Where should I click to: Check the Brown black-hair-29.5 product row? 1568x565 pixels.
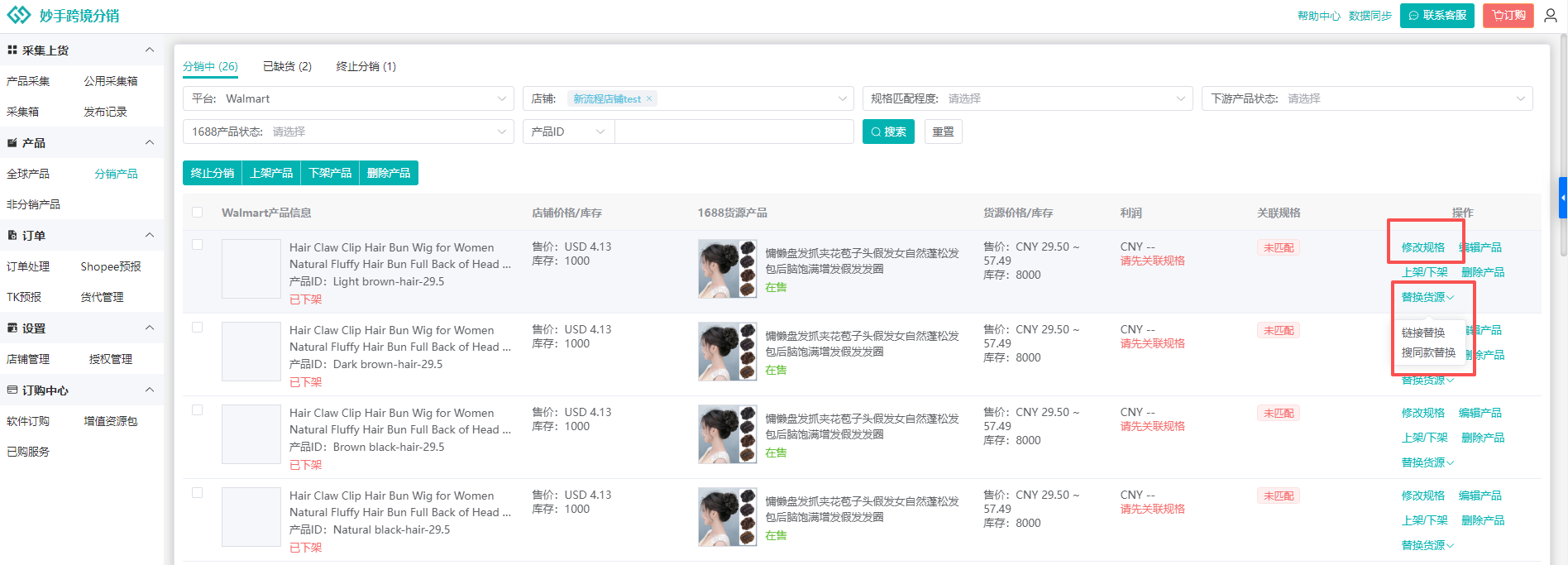tap(197, 410)
